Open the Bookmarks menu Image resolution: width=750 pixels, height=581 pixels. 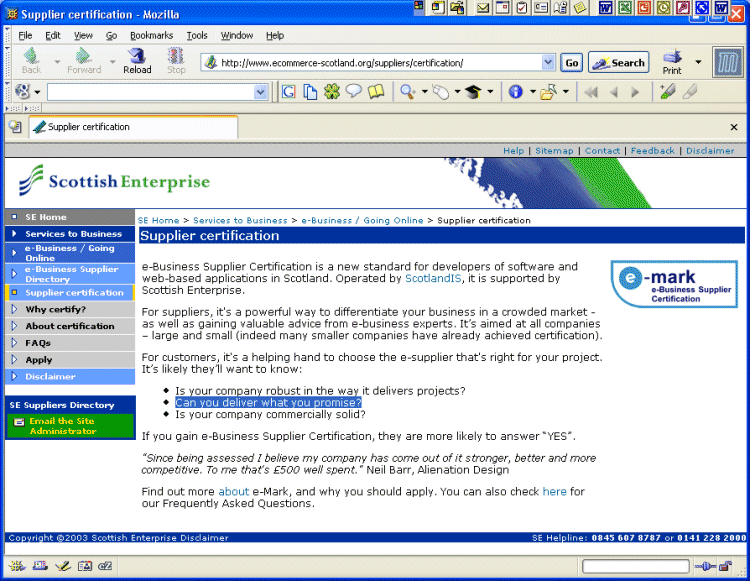tap(151, 35)
